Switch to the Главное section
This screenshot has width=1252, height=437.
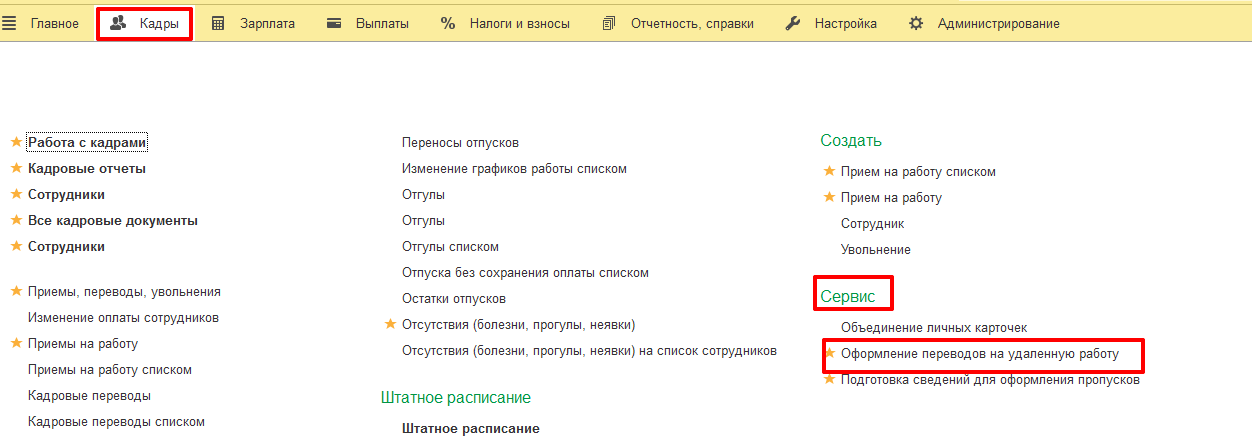click(x=54, y=23)
